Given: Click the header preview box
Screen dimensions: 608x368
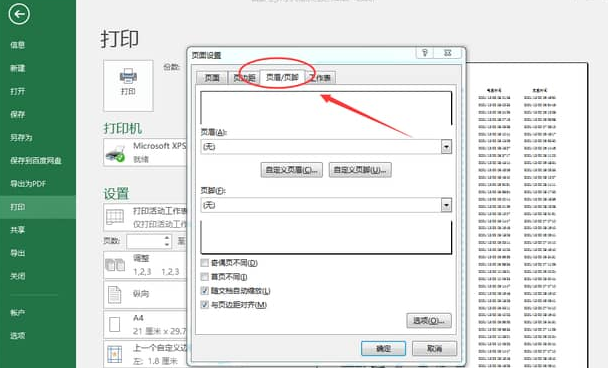Looking at the screenshot, I should click(x=326, y=108).
